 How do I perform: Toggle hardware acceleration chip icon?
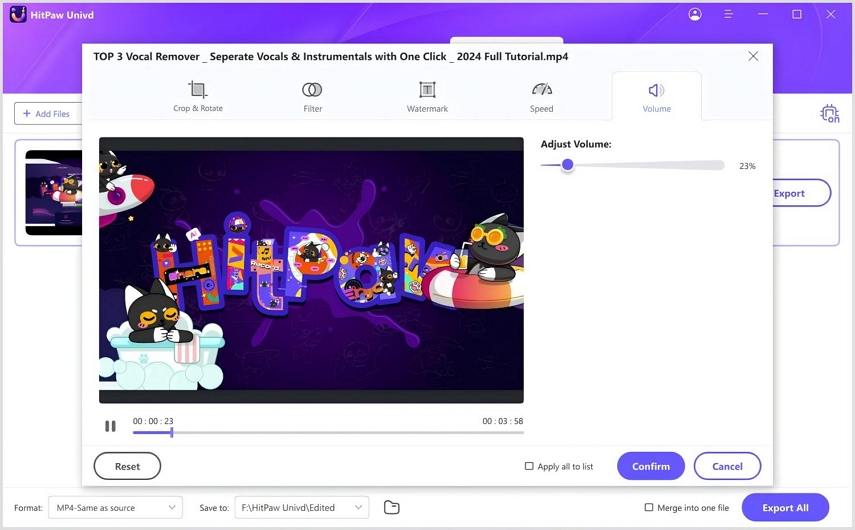[830, 113]
